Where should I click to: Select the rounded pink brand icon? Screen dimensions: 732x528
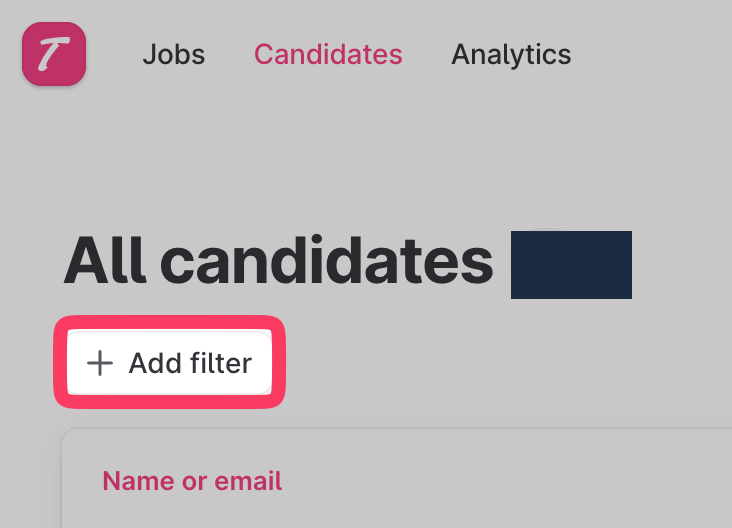[x=54, y=54]
